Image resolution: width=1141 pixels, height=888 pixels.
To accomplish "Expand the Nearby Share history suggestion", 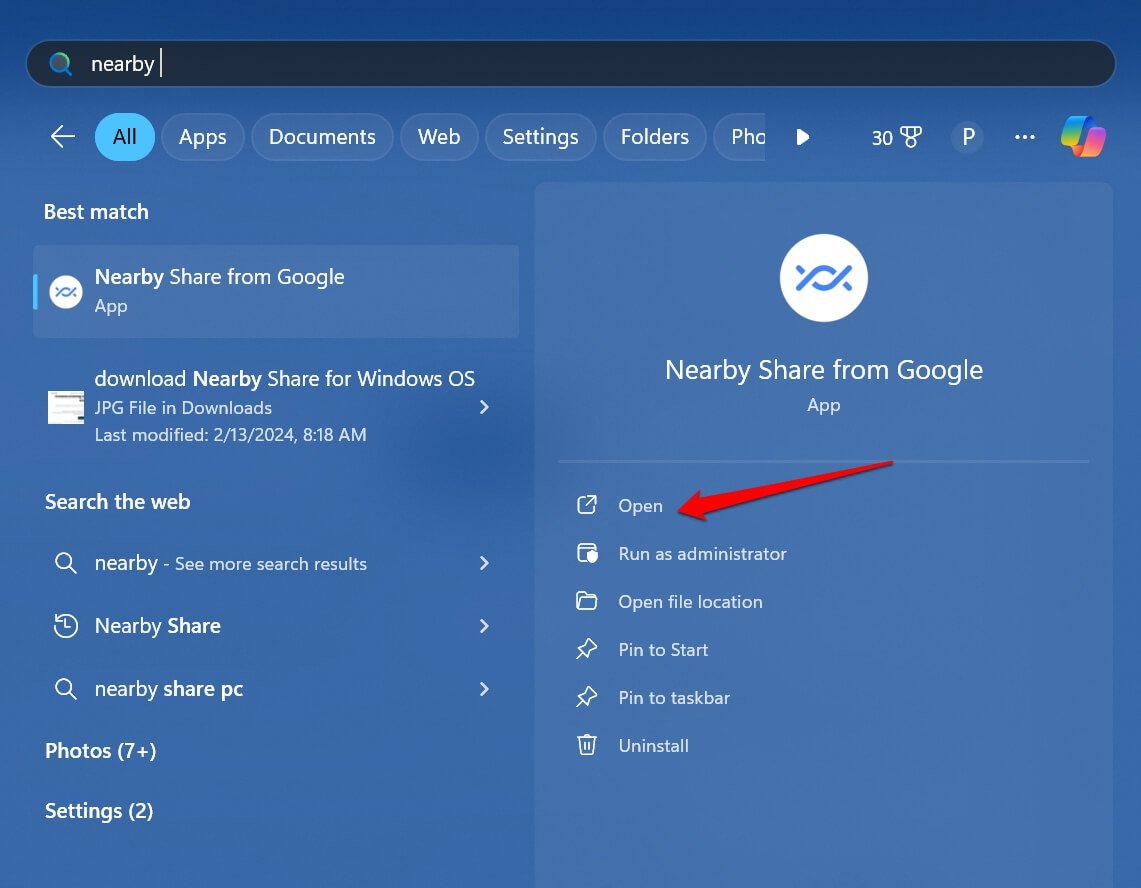I will click(x=484, y=626).
